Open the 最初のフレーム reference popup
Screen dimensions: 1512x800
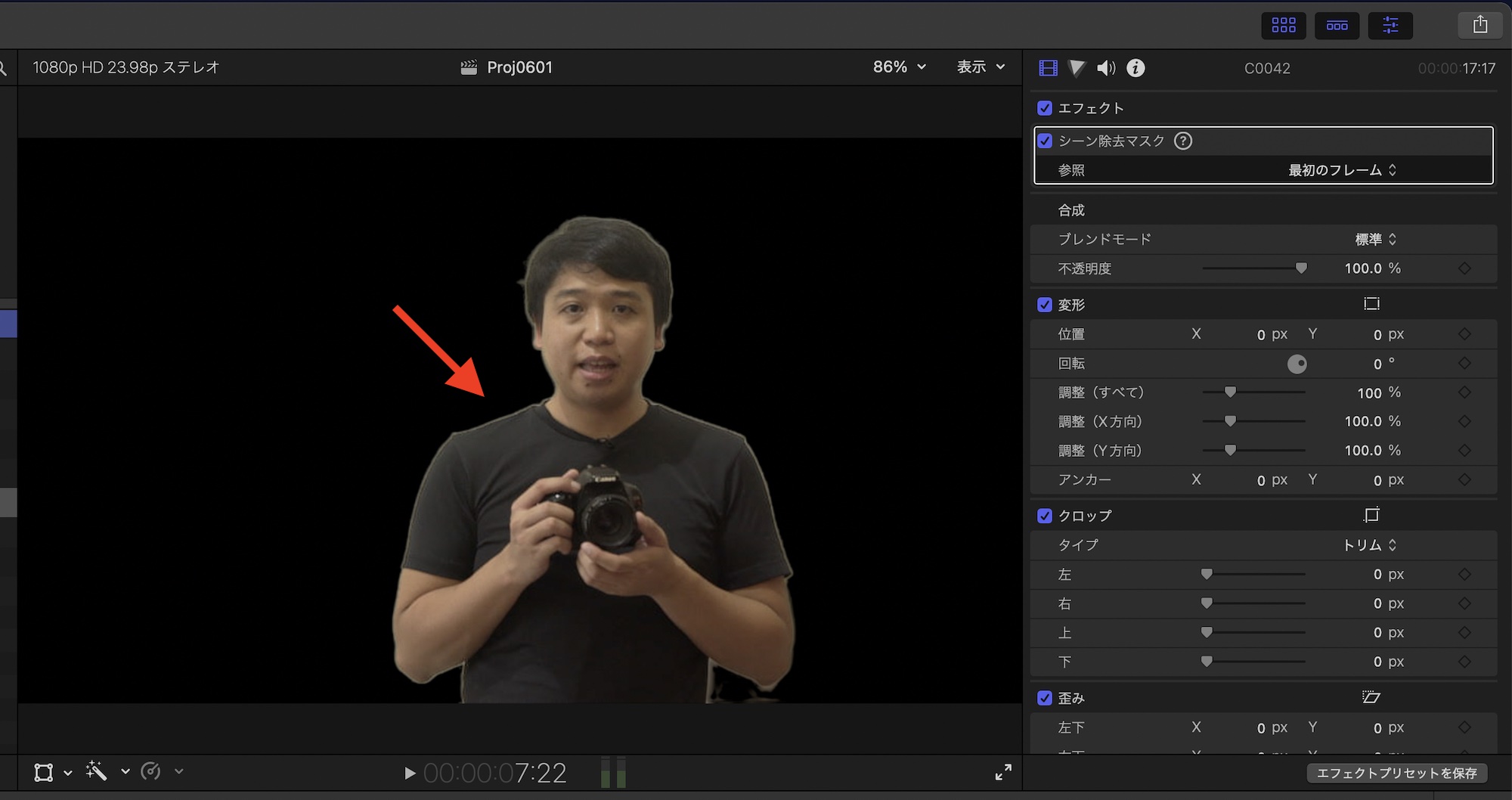pos(1342,170)
